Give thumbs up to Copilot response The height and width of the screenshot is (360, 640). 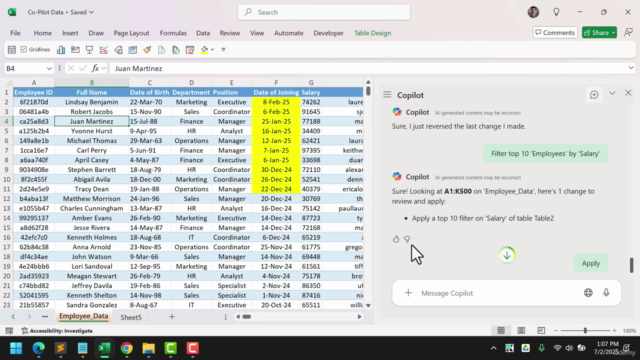[x=396, y=239]
